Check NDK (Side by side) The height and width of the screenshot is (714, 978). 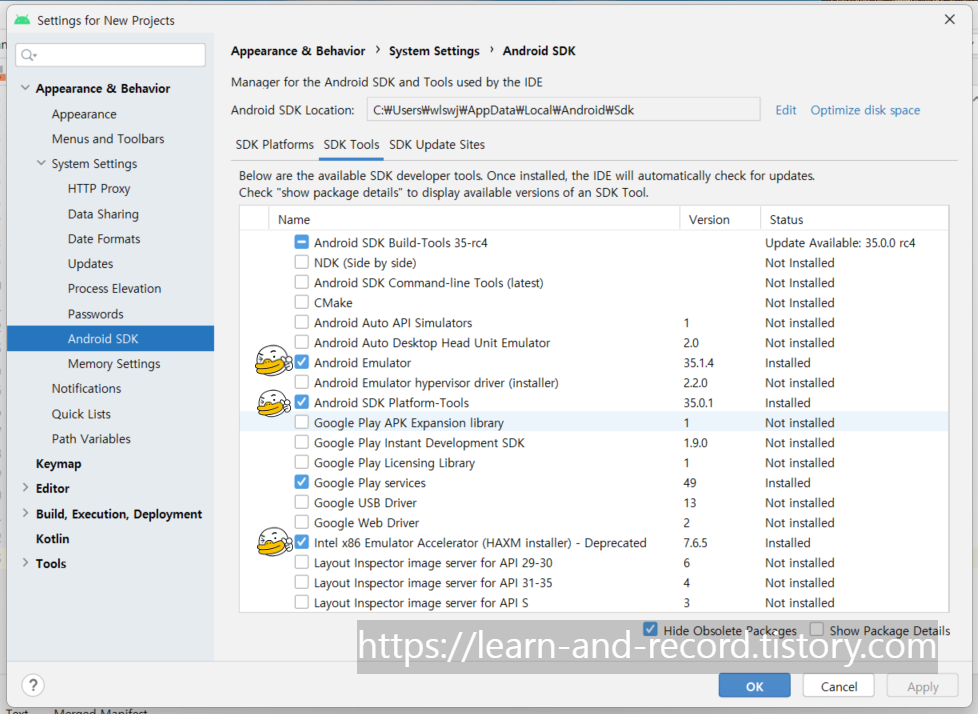pyautogui.click(x=302, y=262)
